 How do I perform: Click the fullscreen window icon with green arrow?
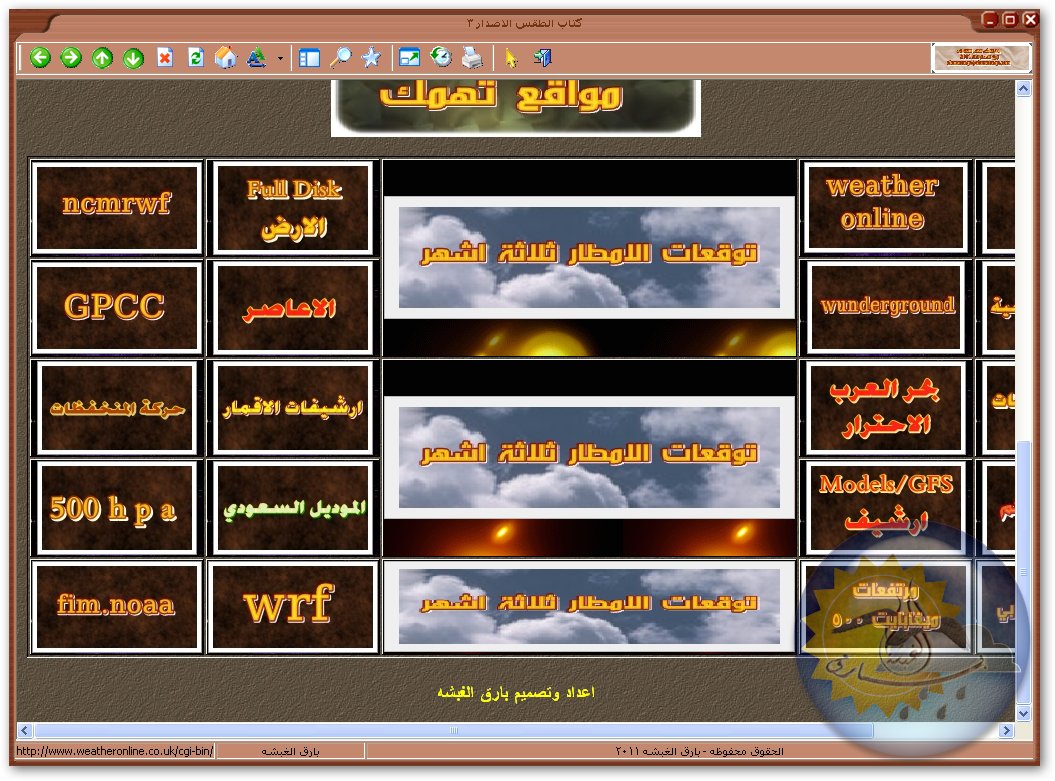tap(409, 58)
